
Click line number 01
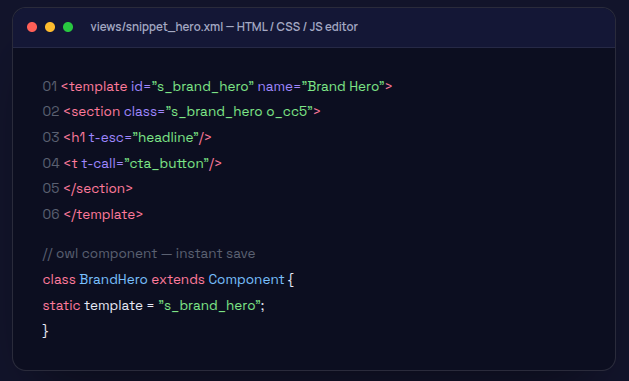(50, 86)
